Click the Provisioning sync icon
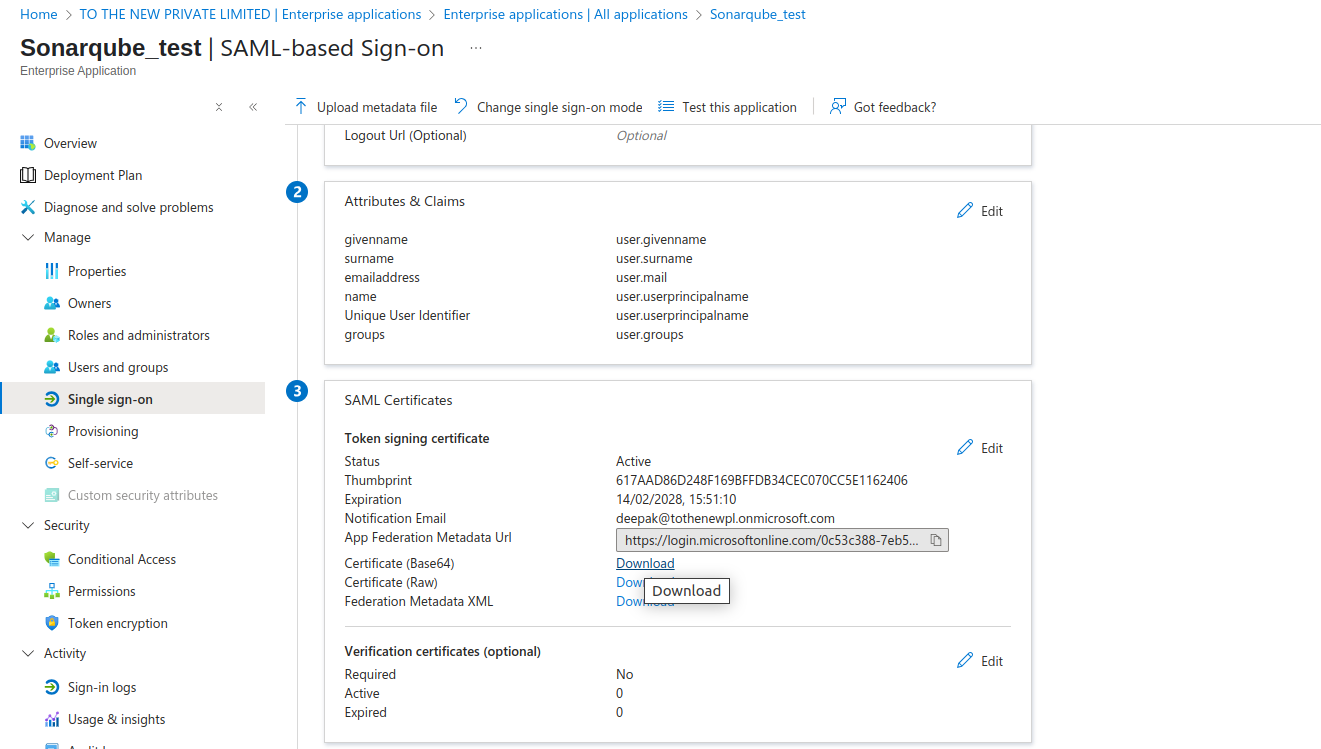Image resolution: width=1321 pixels, height=749 pixels. tap(52, 431)
